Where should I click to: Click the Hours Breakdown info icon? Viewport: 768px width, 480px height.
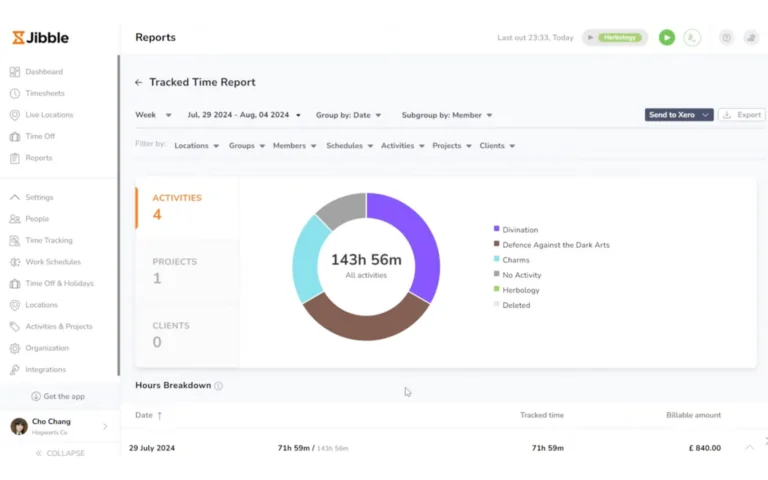coord(218,386)
